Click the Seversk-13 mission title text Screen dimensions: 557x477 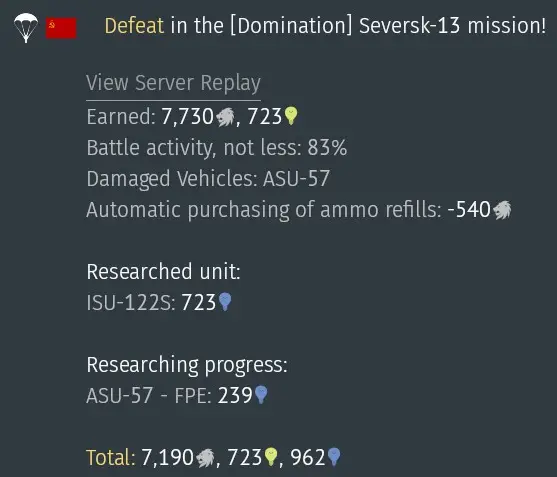[x=452, y=26]
